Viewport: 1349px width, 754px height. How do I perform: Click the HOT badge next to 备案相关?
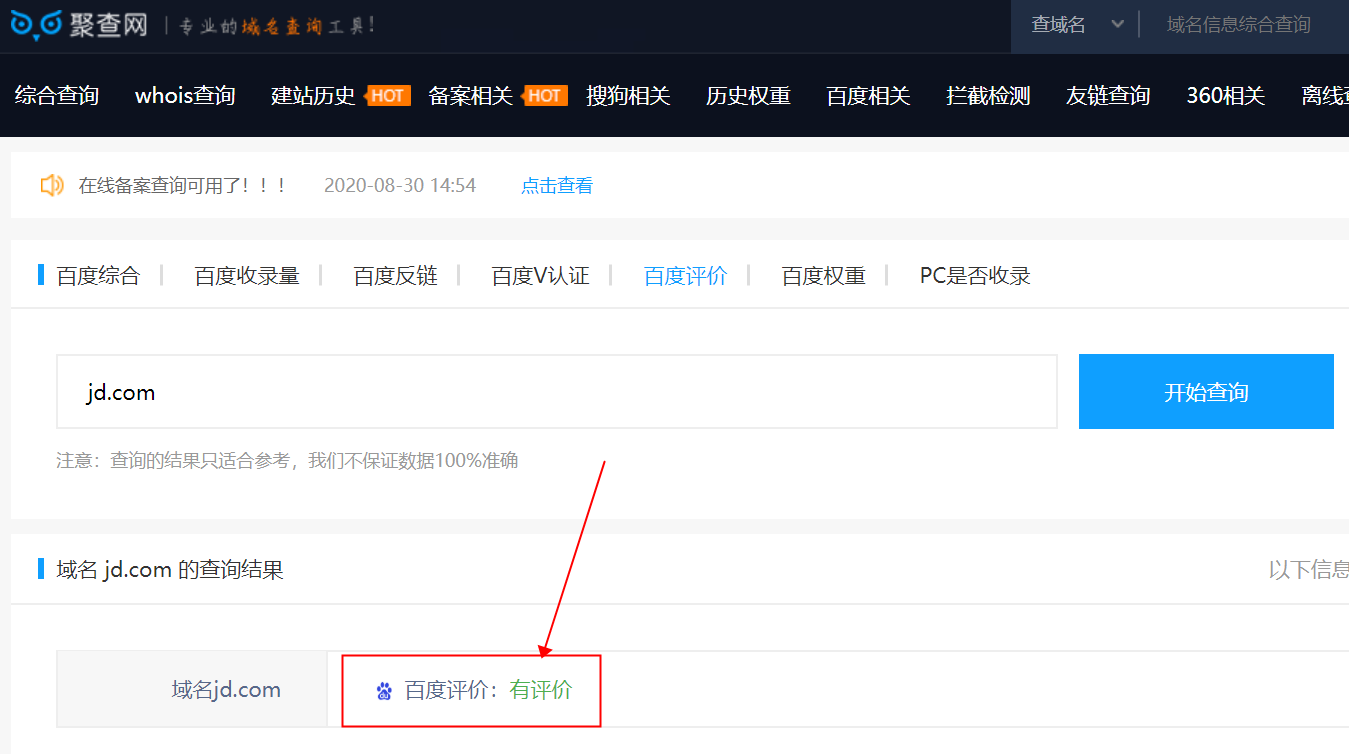tap(546, 95)
